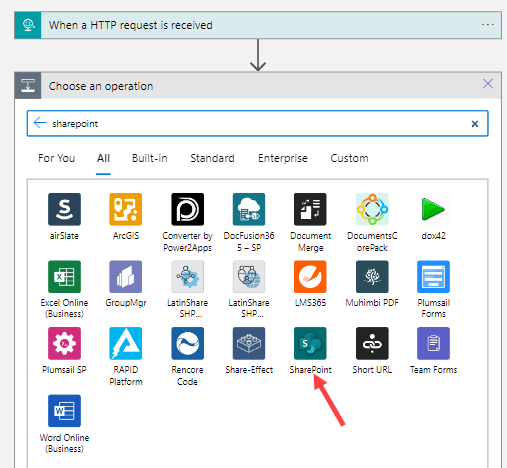The image size is (507, 468).
Task: Click into the connector search field
Action: point(258,123)
